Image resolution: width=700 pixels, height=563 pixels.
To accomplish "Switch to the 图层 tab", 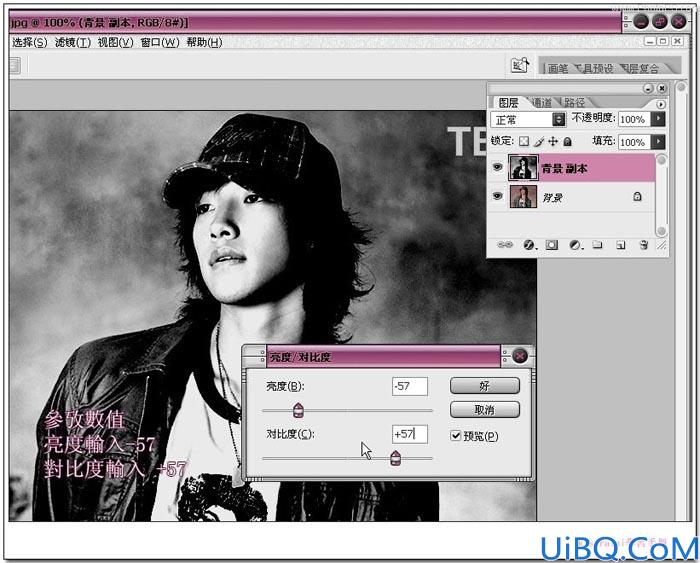I will coord(508,103).
